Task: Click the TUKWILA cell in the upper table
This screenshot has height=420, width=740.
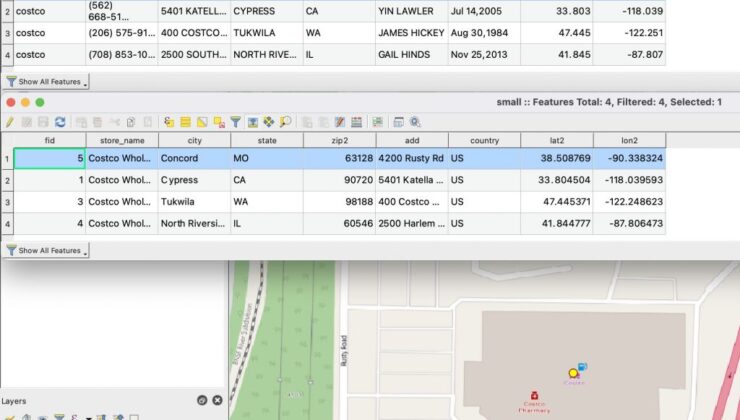Action: pos(267,33)
